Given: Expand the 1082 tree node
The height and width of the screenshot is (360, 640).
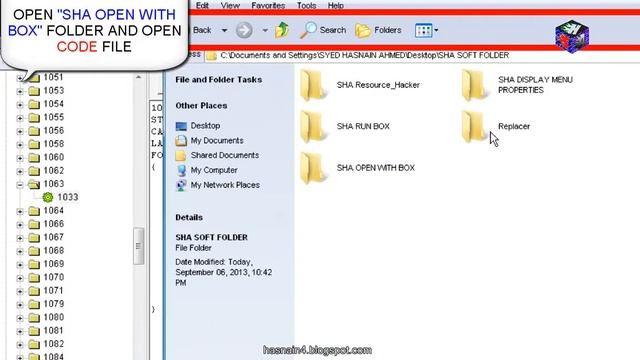Looking at the screenshot, I should click(20, 345).
